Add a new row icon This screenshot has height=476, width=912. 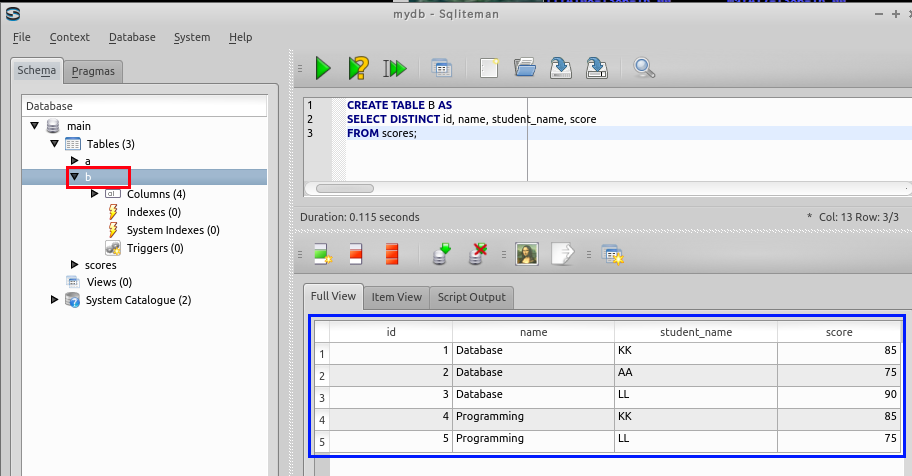(323, 254)
